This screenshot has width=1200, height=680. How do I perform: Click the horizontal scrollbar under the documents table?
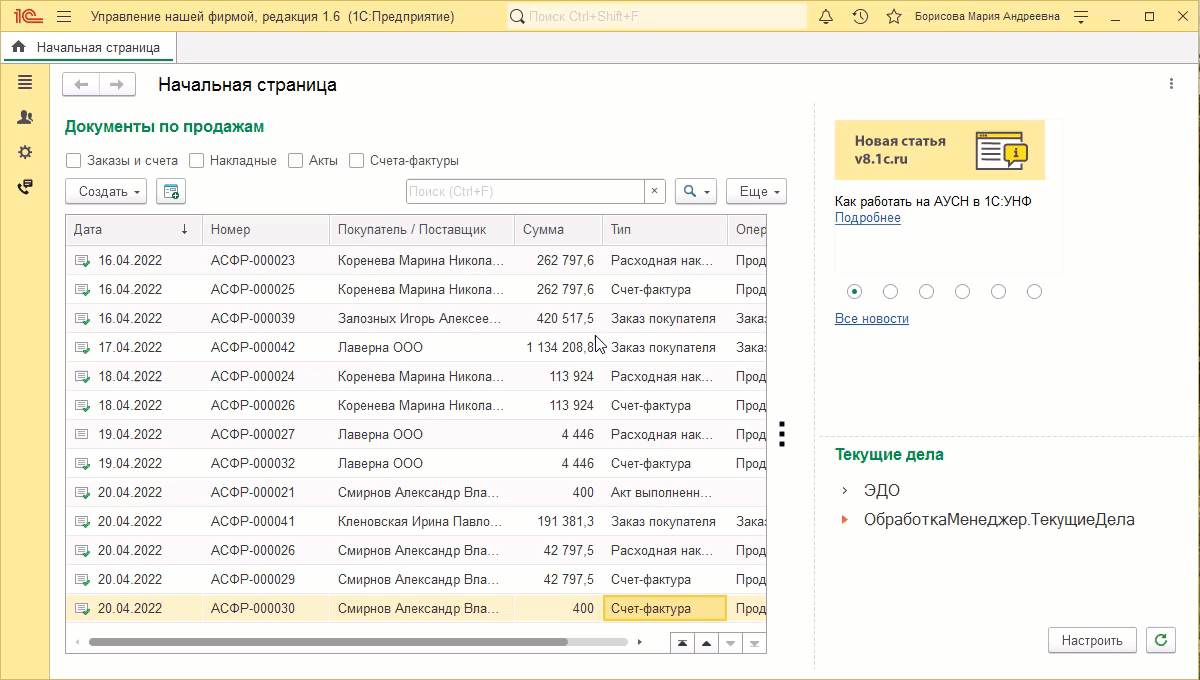(328, 642)
